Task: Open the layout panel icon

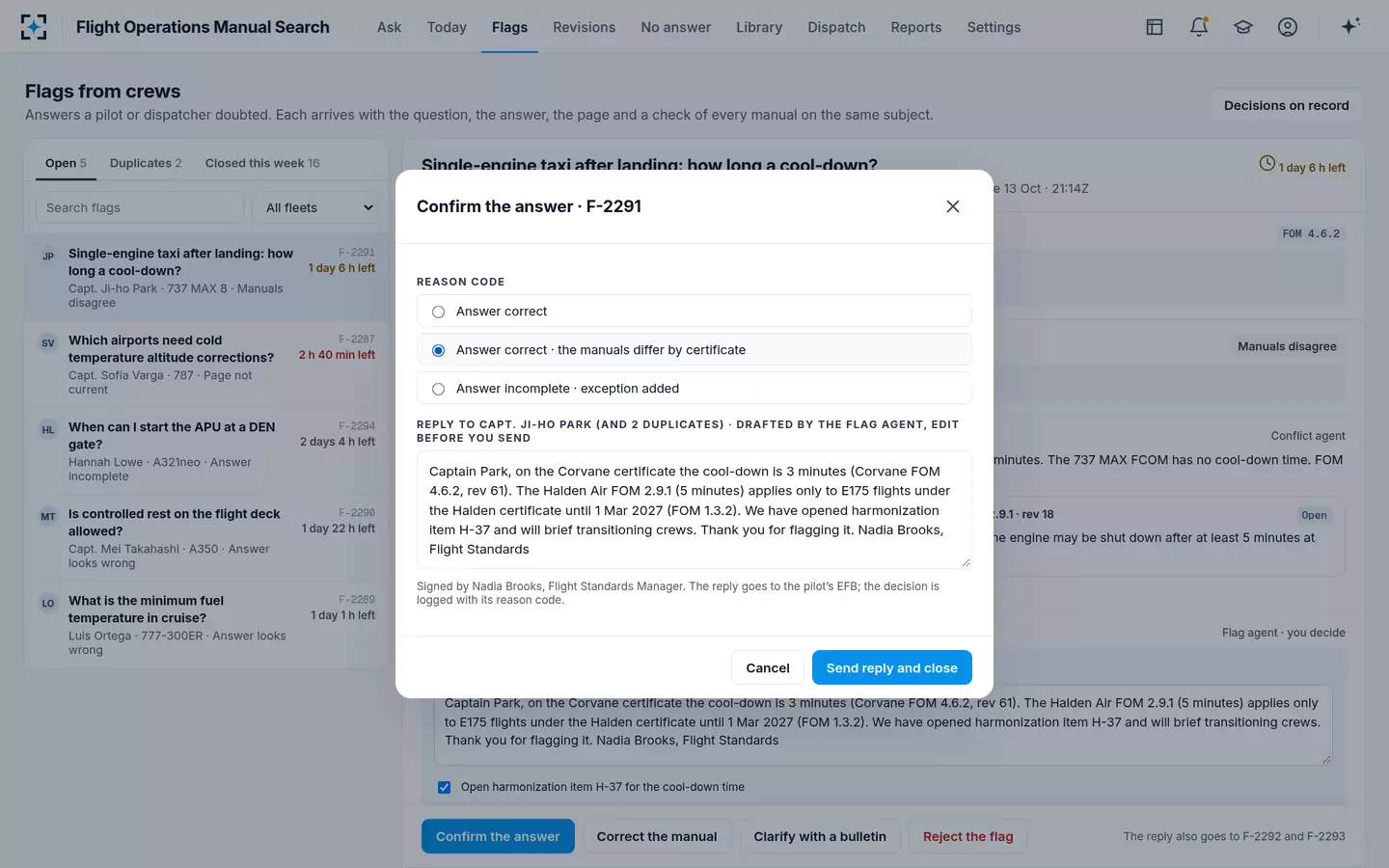Action: tap(1155, 27)
